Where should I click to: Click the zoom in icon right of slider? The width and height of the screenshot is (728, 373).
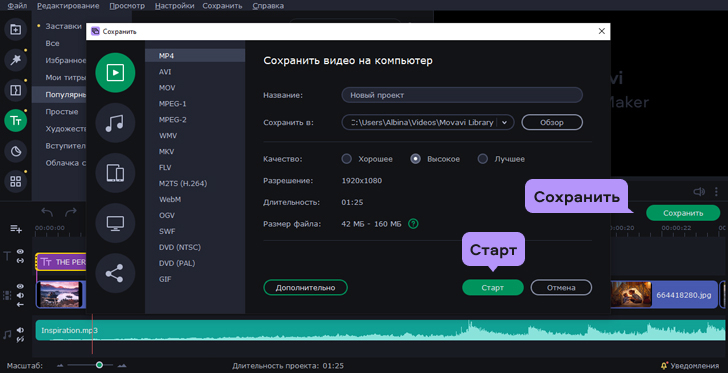point(122,366)
